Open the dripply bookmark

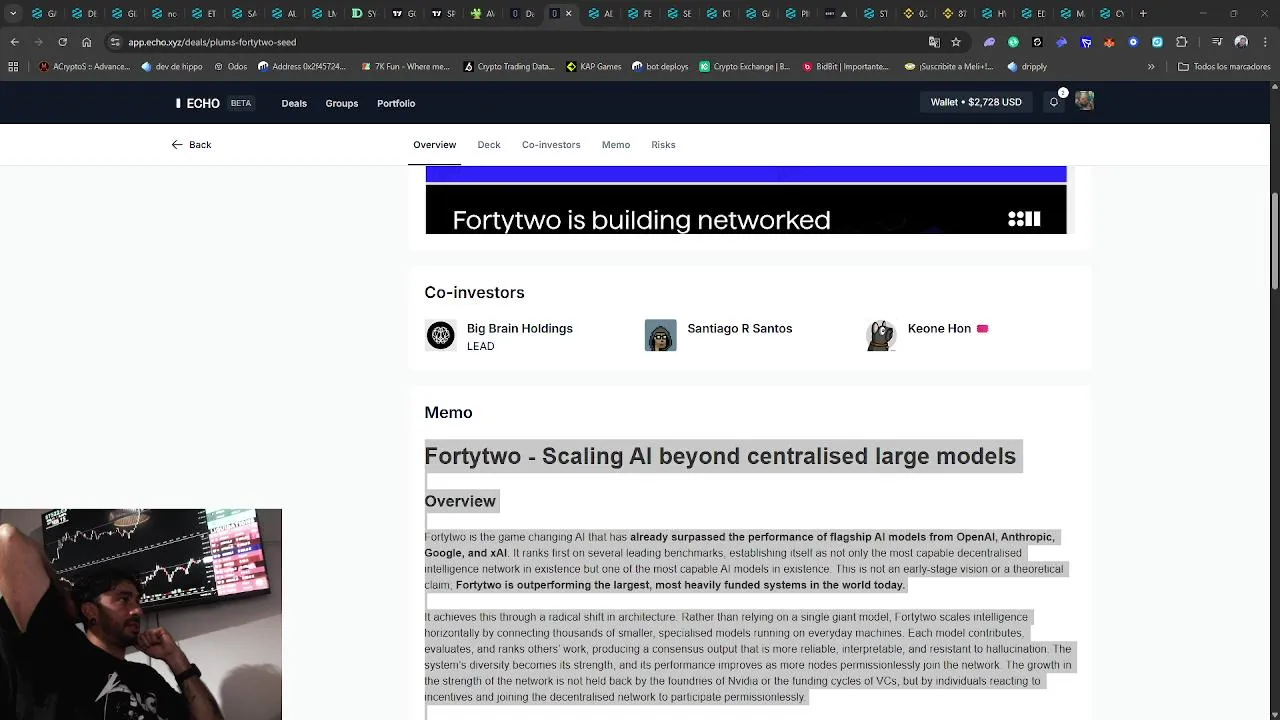point(1027,67)
